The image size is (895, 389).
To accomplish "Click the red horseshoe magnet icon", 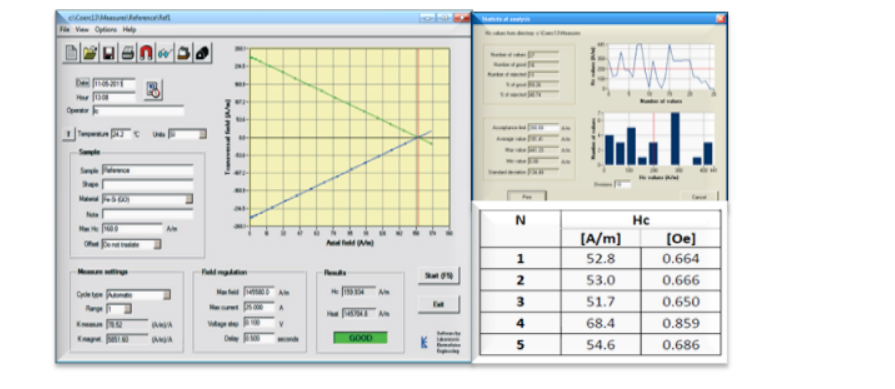I will 146,53.
